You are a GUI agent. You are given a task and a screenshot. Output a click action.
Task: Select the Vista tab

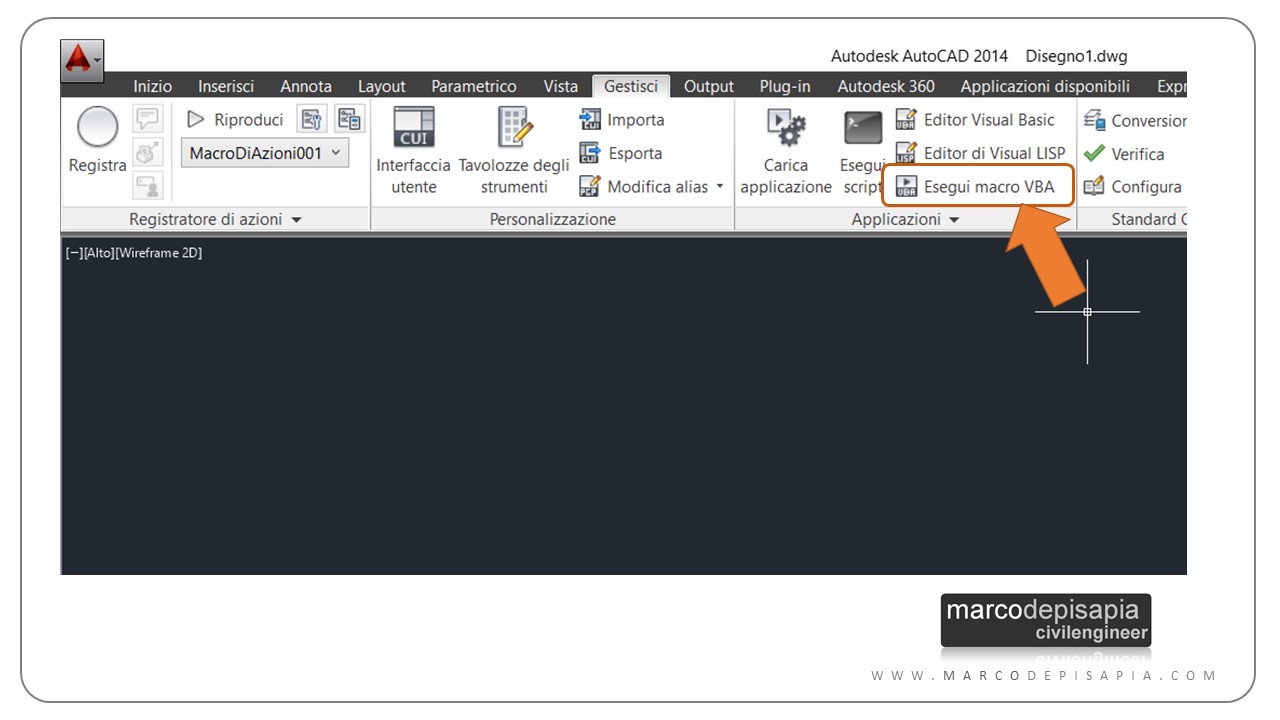tap(561, 86)
